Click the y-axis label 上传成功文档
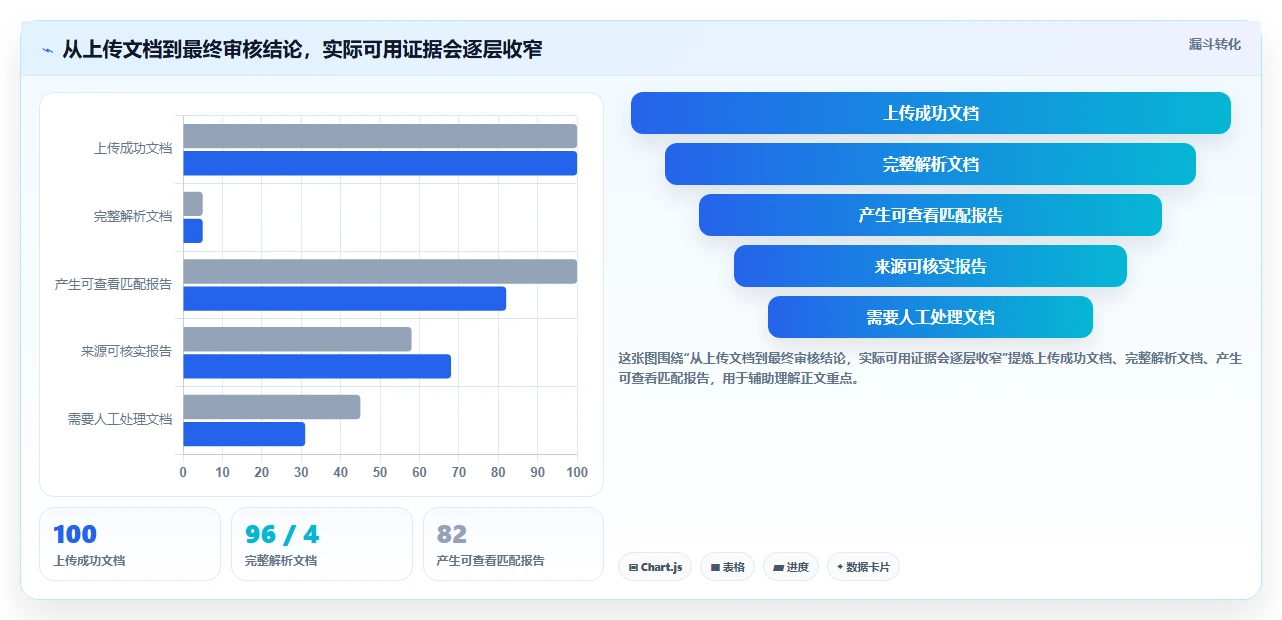The width and height of the screenshot is (1282, 620). pyautogui.click(x=133, y=148)
